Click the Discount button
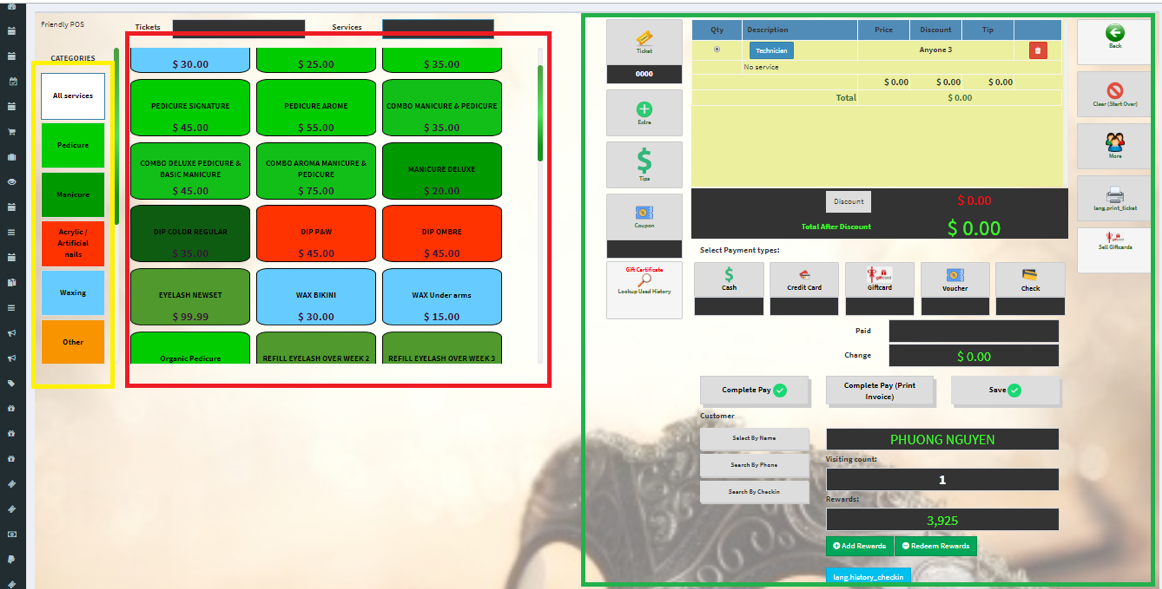Viewport: 1162px width, 589px height. coord(849,202)
